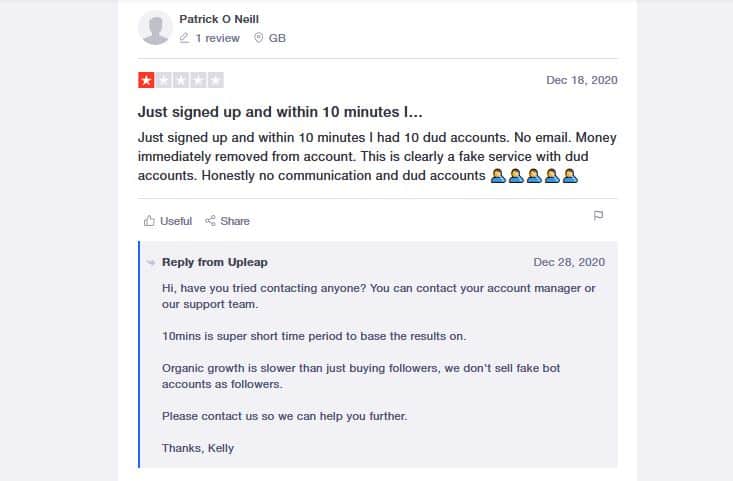Click the '1 review' text

(x=217, y=38)
